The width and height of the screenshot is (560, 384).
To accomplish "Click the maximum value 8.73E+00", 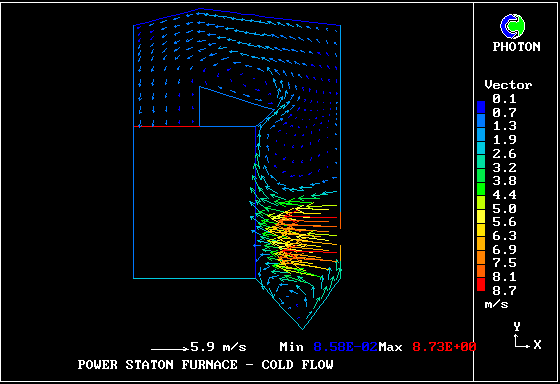I will click(444, 347).
